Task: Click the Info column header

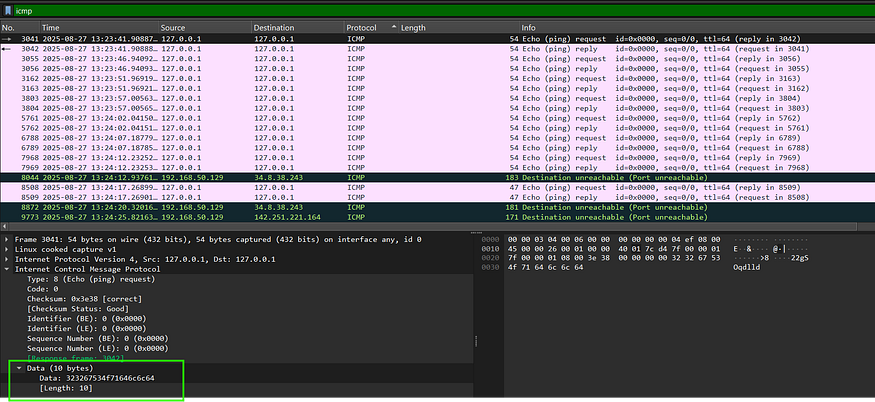Action: pos(697,27)
